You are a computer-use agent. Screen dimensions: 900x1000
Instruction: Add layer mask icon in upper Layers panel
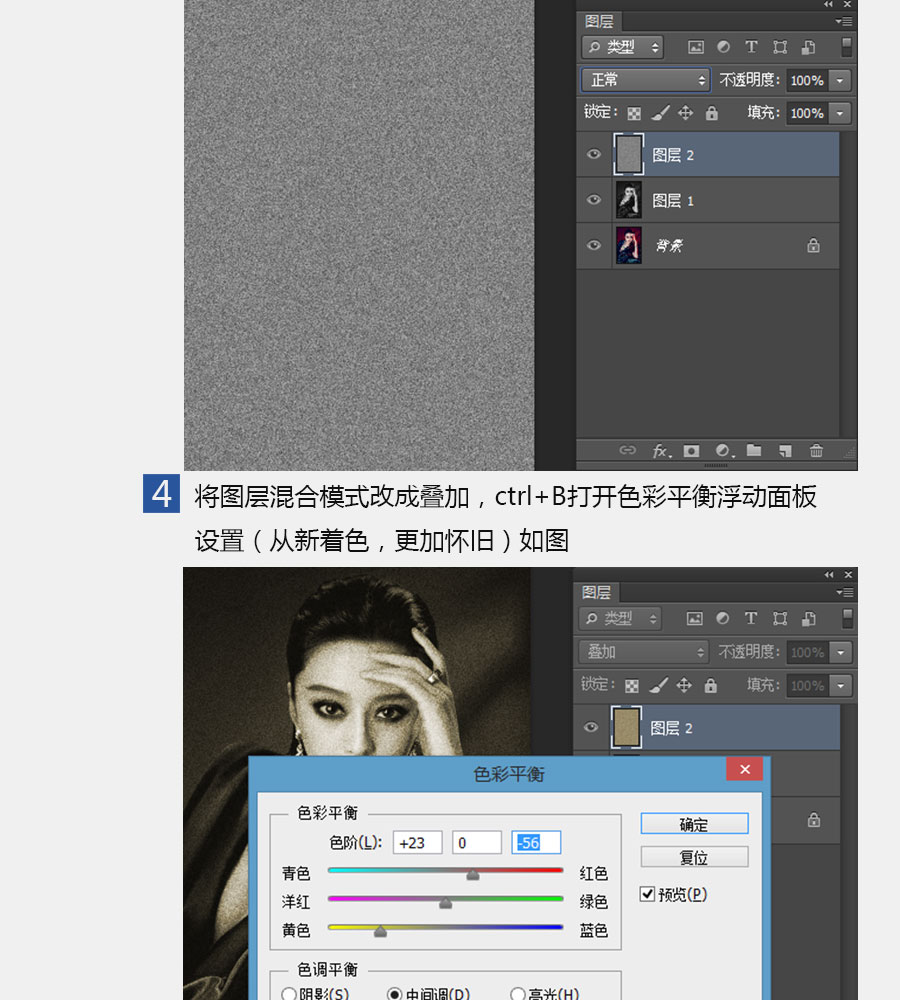(691, 451)
